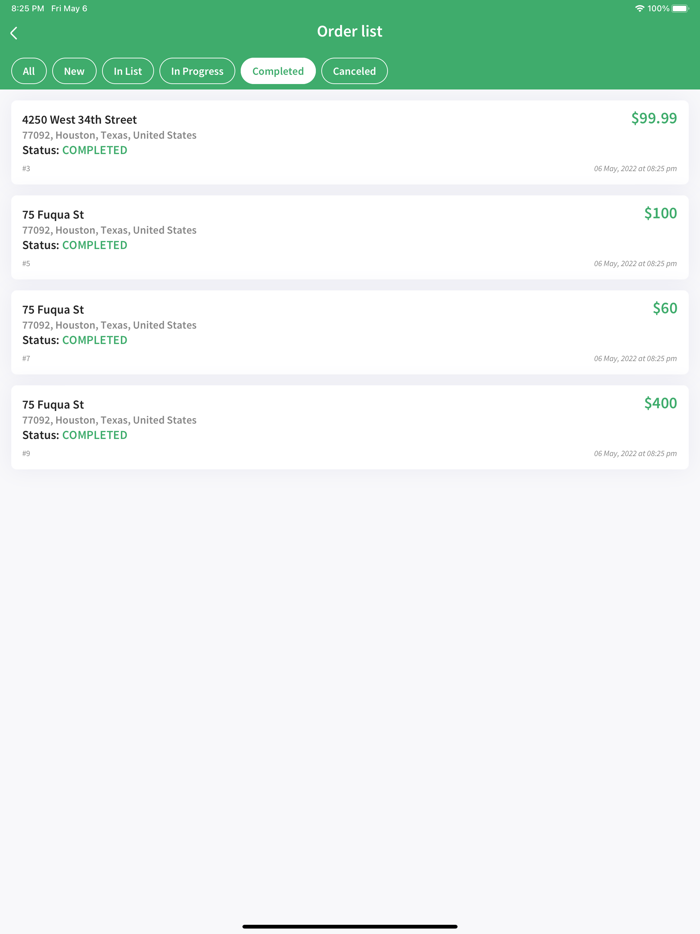Switch to the All orders tab

(x=29, y=71)
